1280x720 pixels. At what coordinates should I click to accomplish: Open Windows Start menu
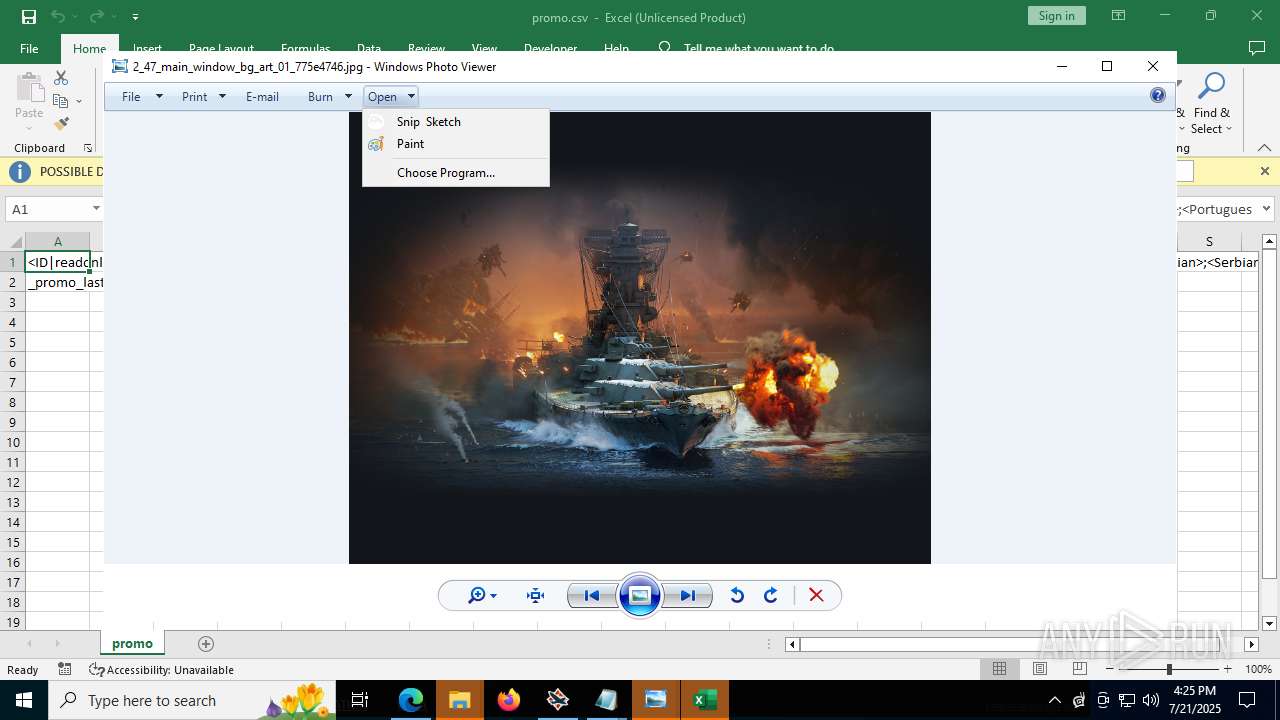point(24,700)
